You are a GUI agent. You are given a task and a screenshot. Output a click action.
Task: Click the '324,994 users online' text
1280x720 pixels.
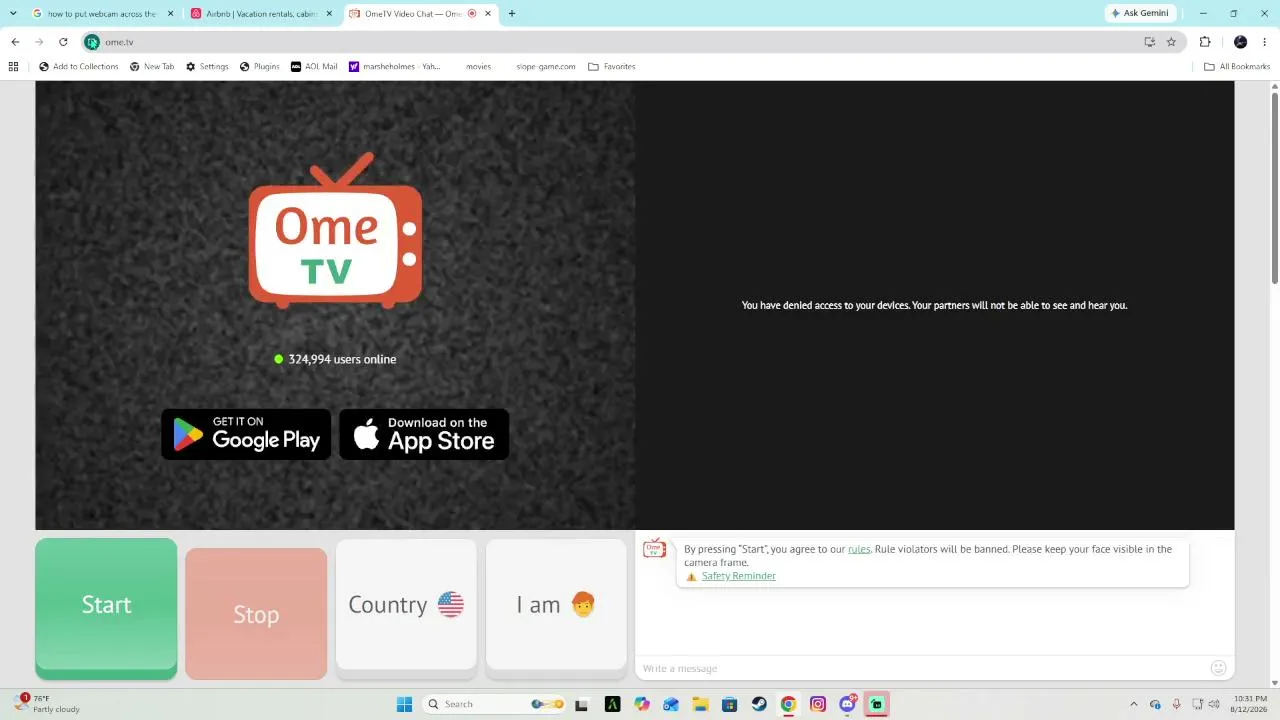[342, 359]
